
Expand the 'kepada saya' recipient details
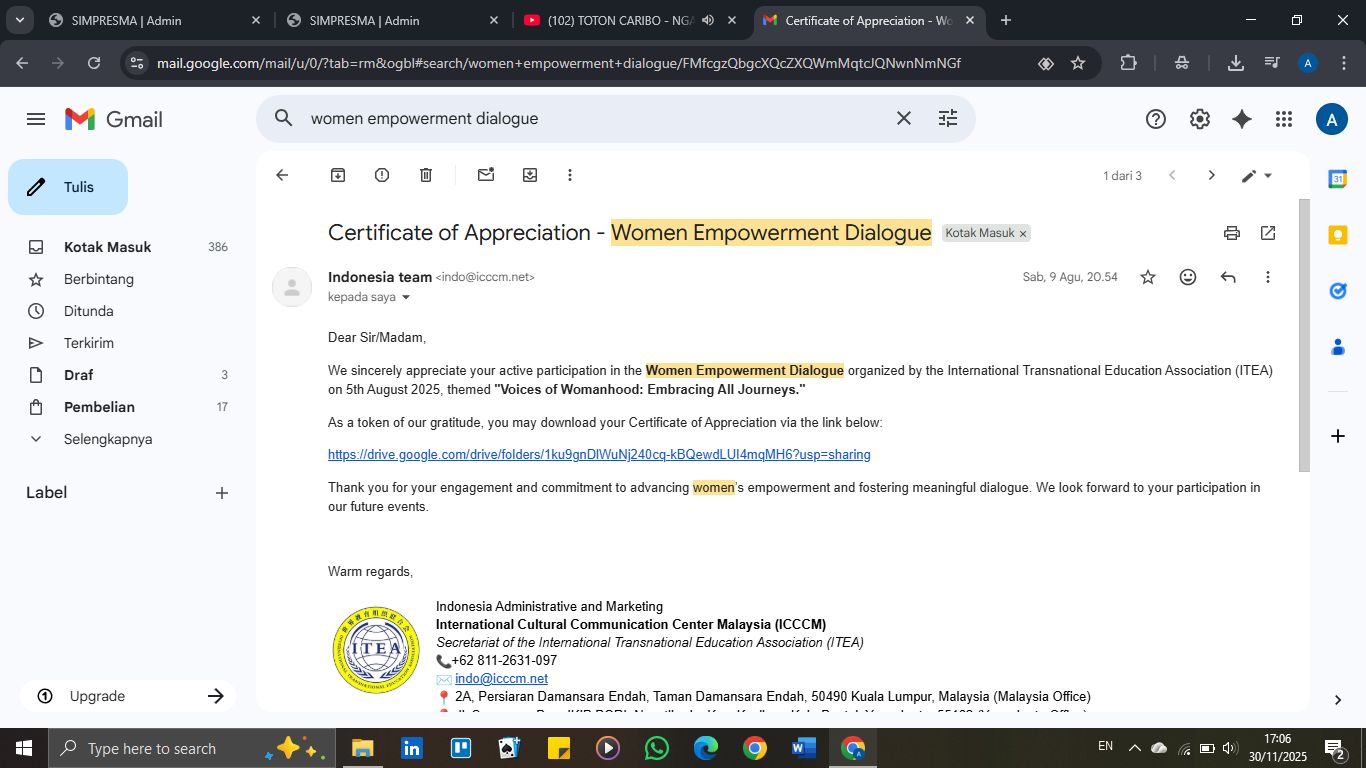(x=406, y=298)
